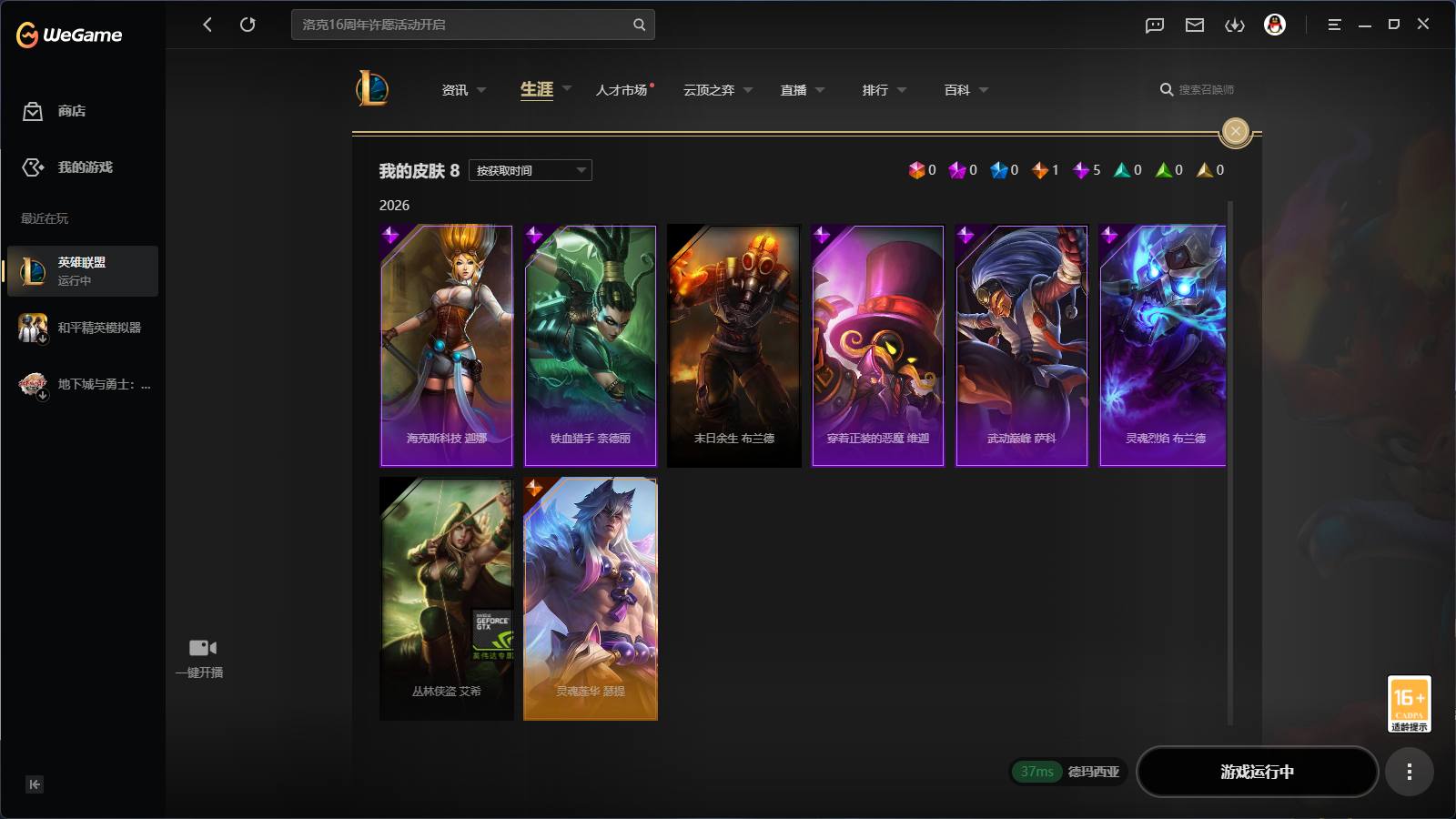Viewport: 1456px width, 819px height.
Task: Close the skins panel with the round X button
Action: pyautogui.click(x=1235, y=131)
